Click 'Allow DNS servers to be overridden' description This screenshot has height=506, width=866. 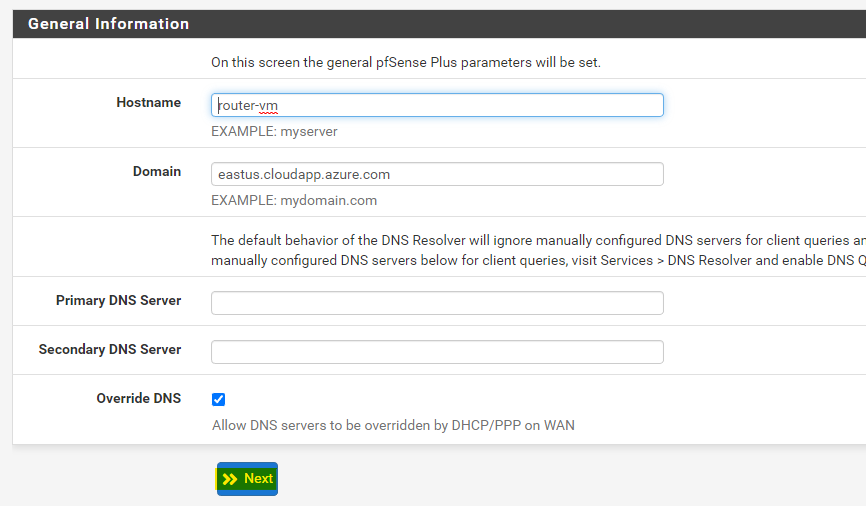[x=393, y=425]
